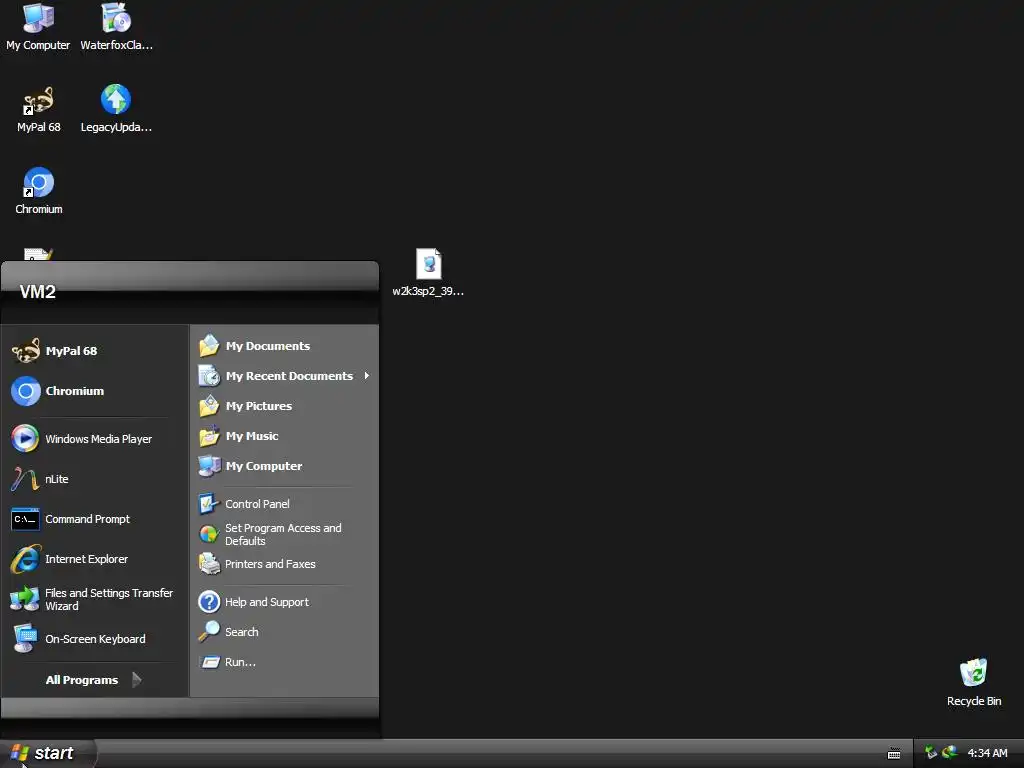
Task: Open Windows Media Player from Start menu
Action: coord(95,439)
